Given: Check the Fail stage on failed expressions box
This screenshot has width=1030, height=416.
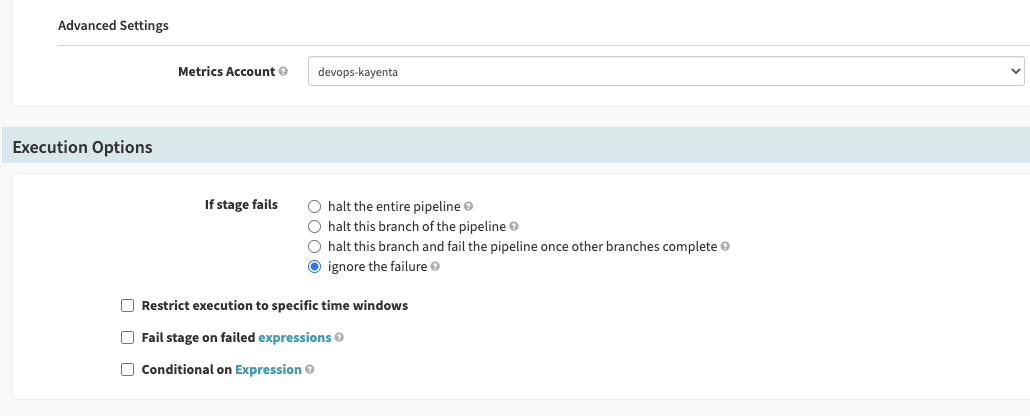Looking at the screenshot, I should click(127, 338).
